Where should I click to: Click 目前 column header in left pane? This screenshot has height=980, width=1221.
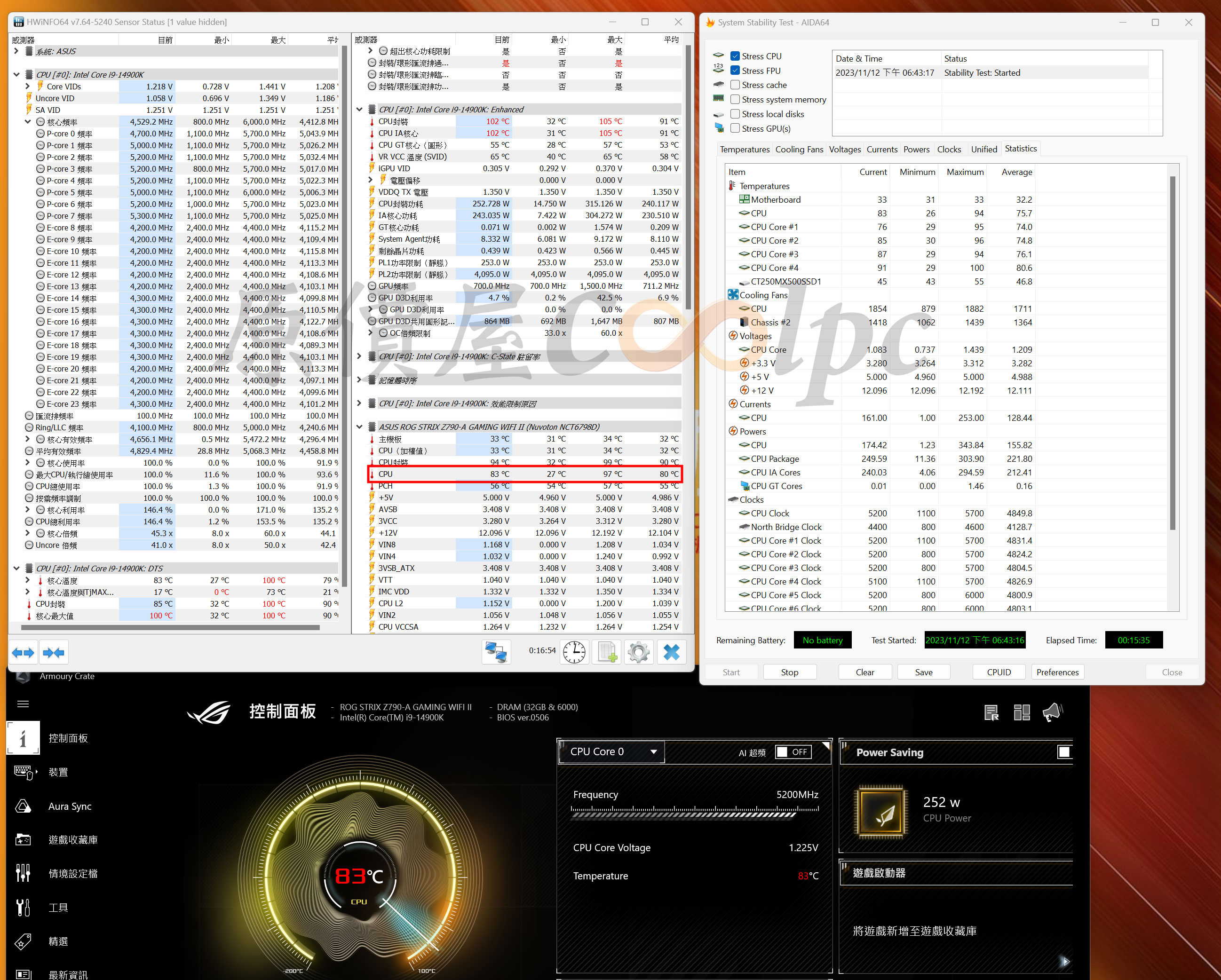[147, 40]
